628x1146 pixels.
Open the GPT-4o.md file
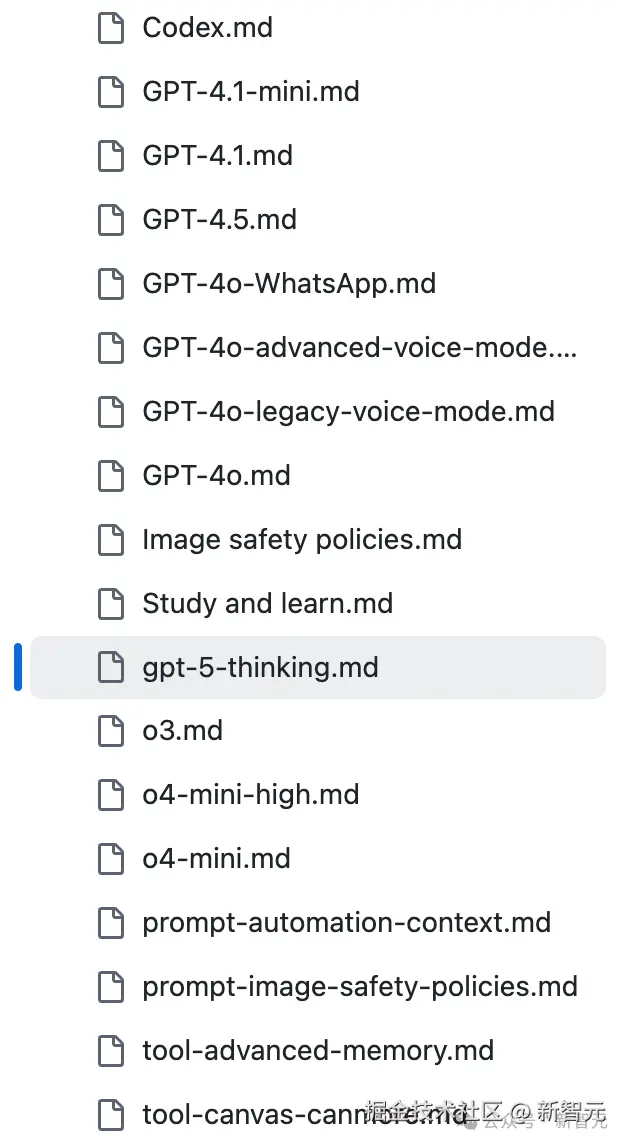pyautogui.click(x=216, y=476)
